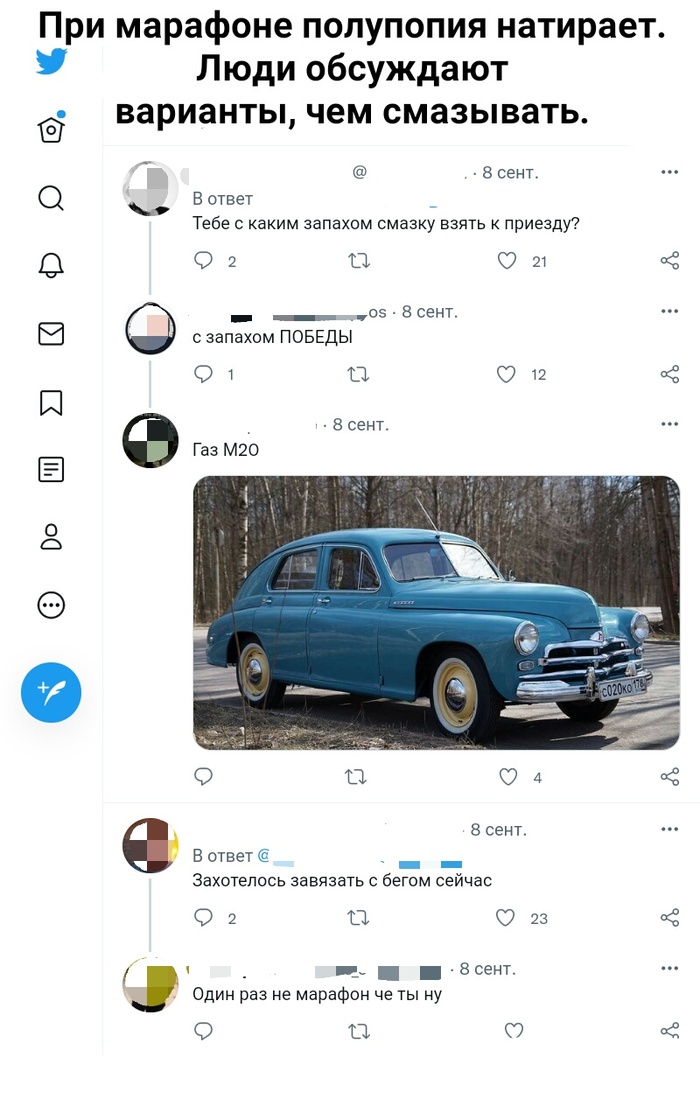
Task: Open the blue GAZ M20 car photo
Action: pos(436,612)
